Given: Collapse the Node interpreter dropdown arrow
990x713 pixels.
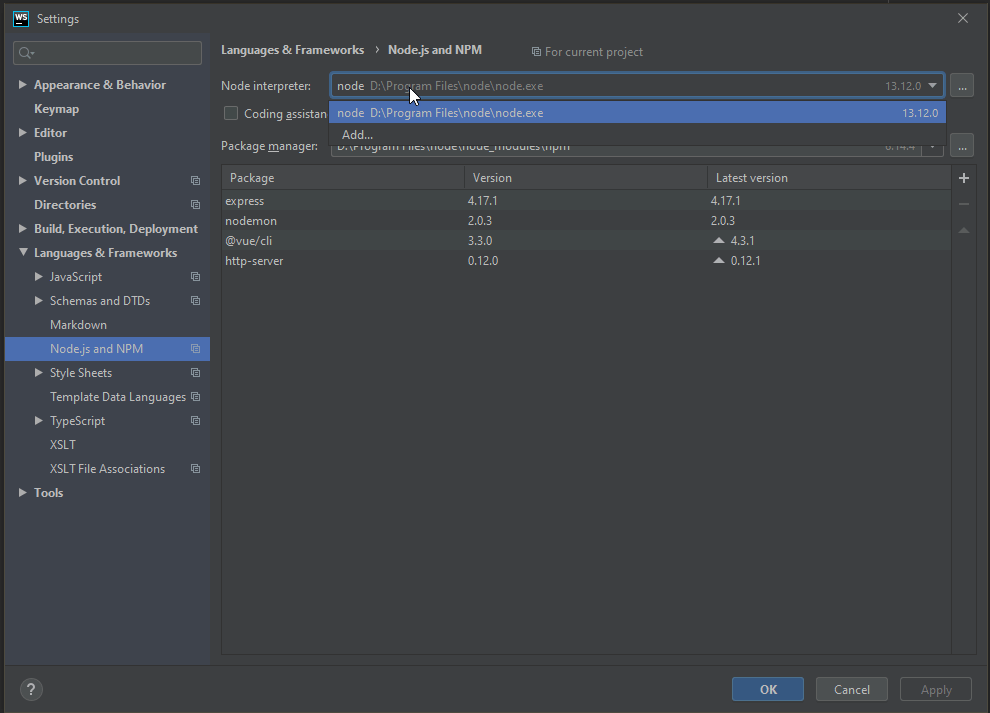Looking at the screenshot, I should click(933, 85).
